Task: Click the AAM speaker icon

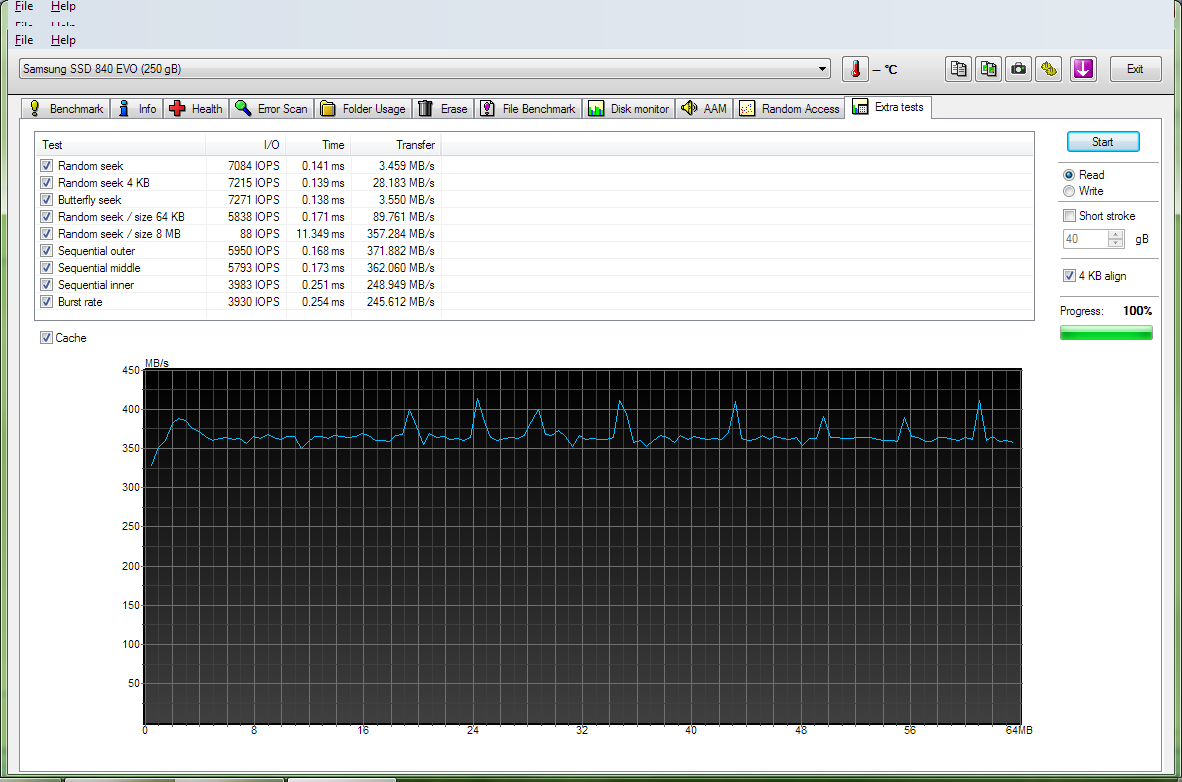Action: tap(689, 109)
